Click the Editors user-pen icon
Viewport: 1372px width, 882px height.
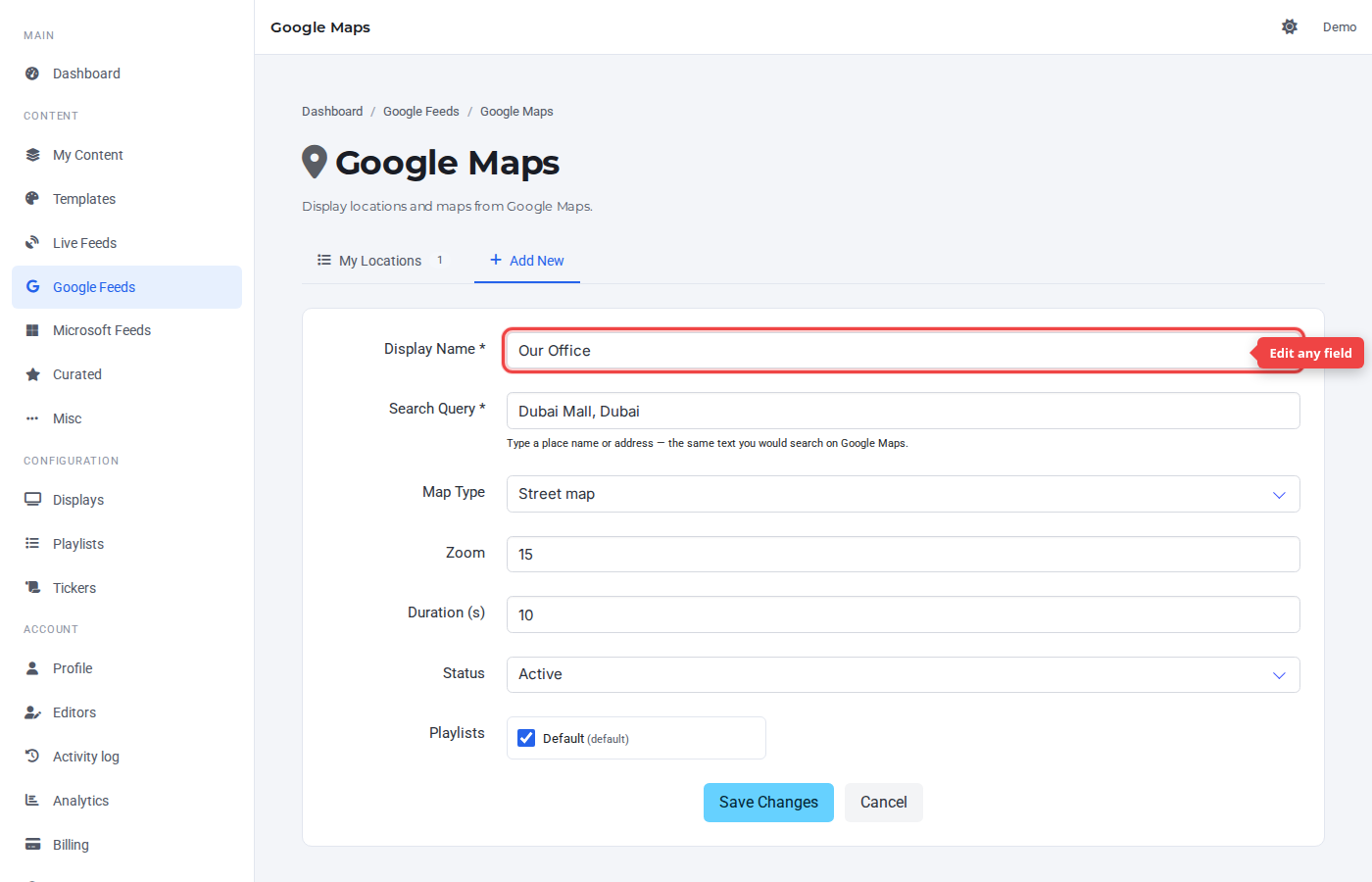(x=32, y=712)
